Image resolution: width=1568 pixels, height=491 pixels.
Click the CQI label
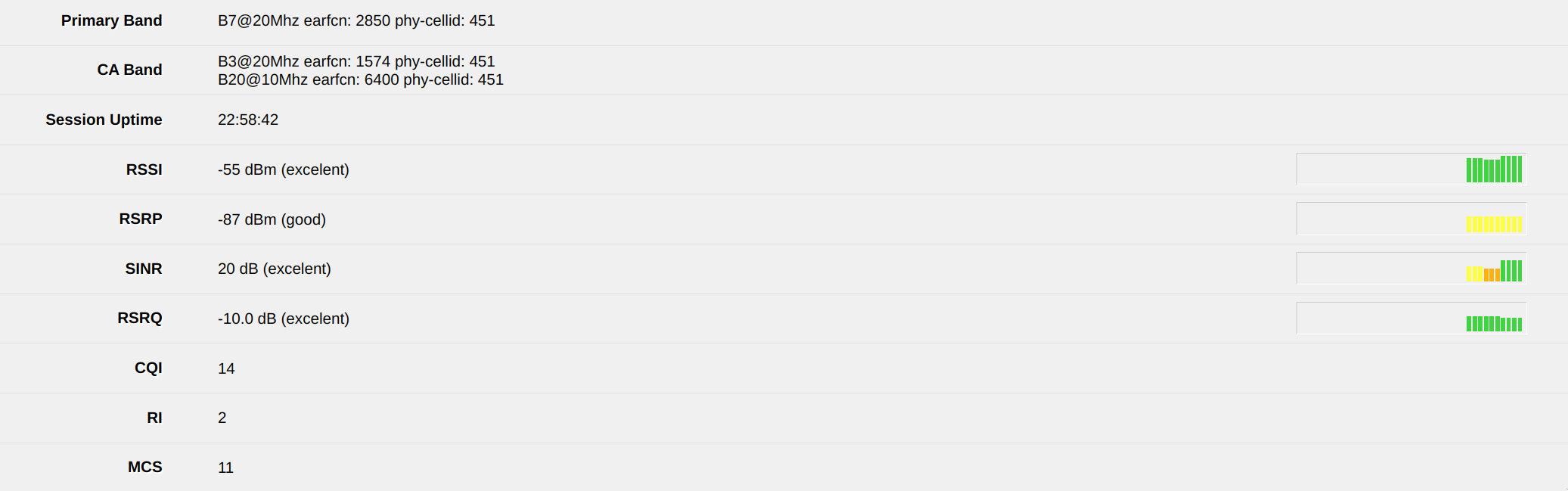point(148,368)
